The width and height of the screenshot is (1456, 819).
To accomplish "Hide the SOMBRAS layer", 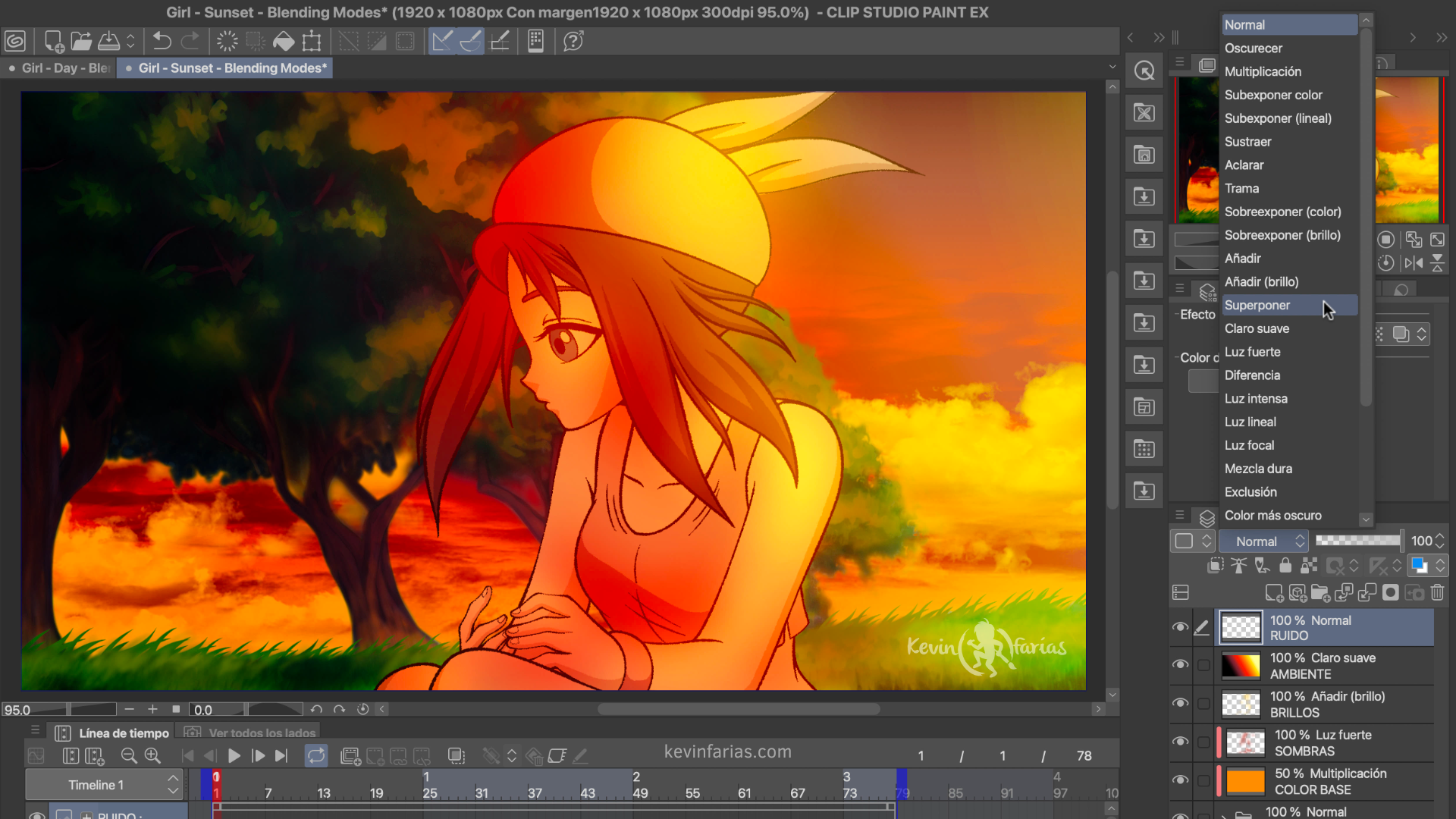I will click(1180, 742).
